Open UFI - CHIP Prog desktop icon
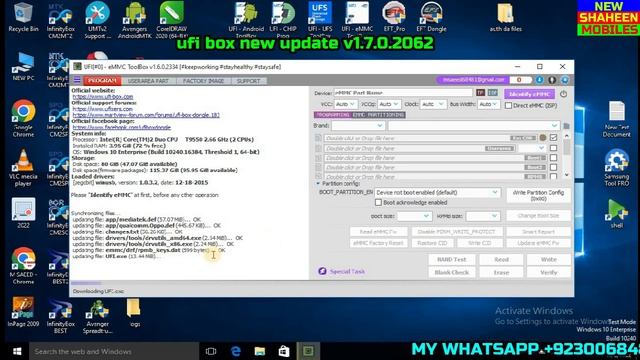Screen dimensions: 640x360 (283, 20)
